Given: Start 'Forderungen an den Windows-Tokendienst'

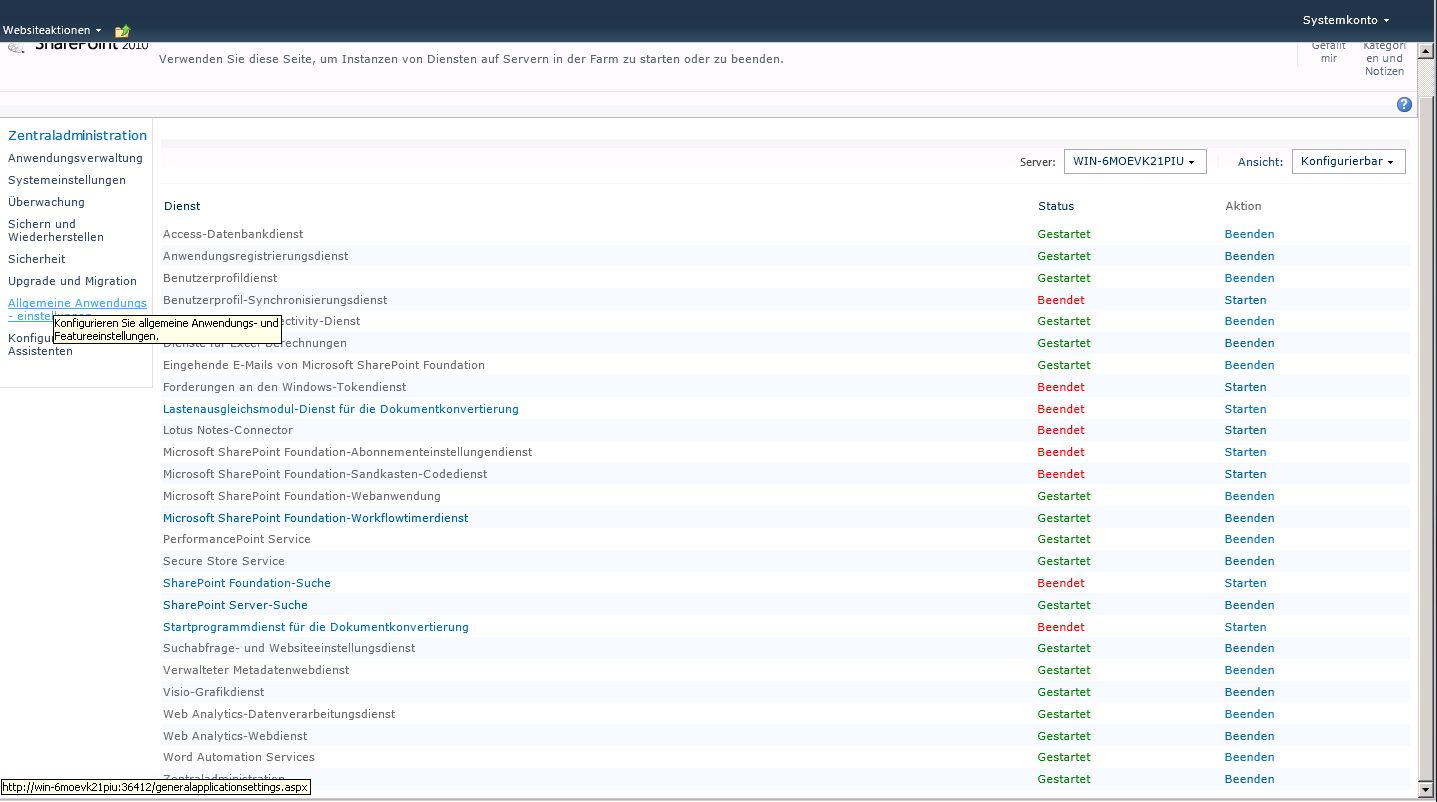Looking at the screenshot, I should (x=1245, y=387).
